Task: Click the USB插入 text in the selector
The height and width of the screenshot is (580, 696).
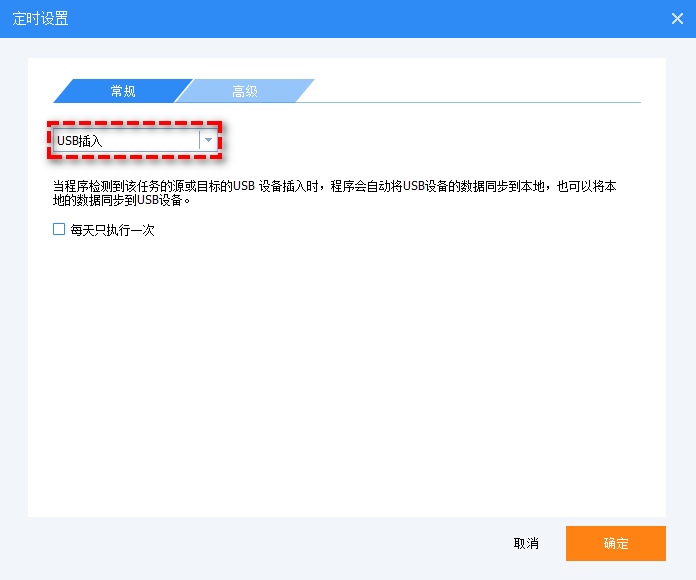Action: (80, 141)
